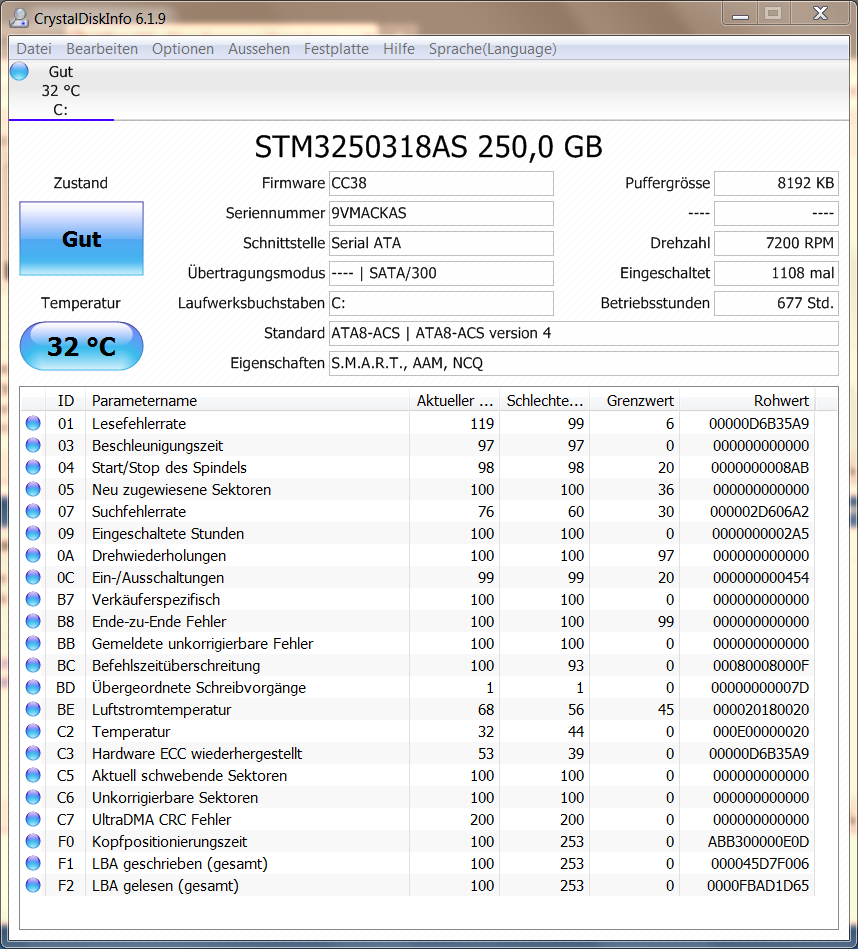The width and height of the screenshot is (858, 949).
Task: Click the status icon for Eingeschaltete Stunden
Action: (x=33, y=533)
